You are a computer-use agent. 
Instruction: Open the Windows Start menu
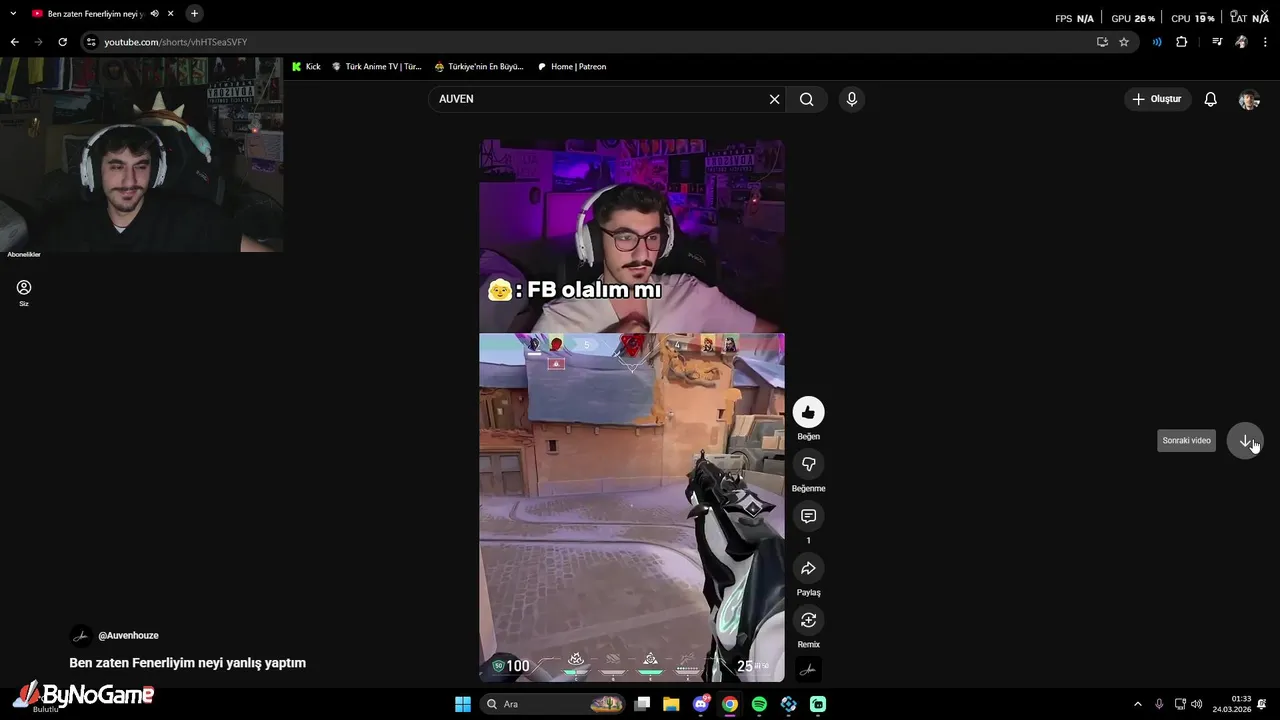point(463,704)
